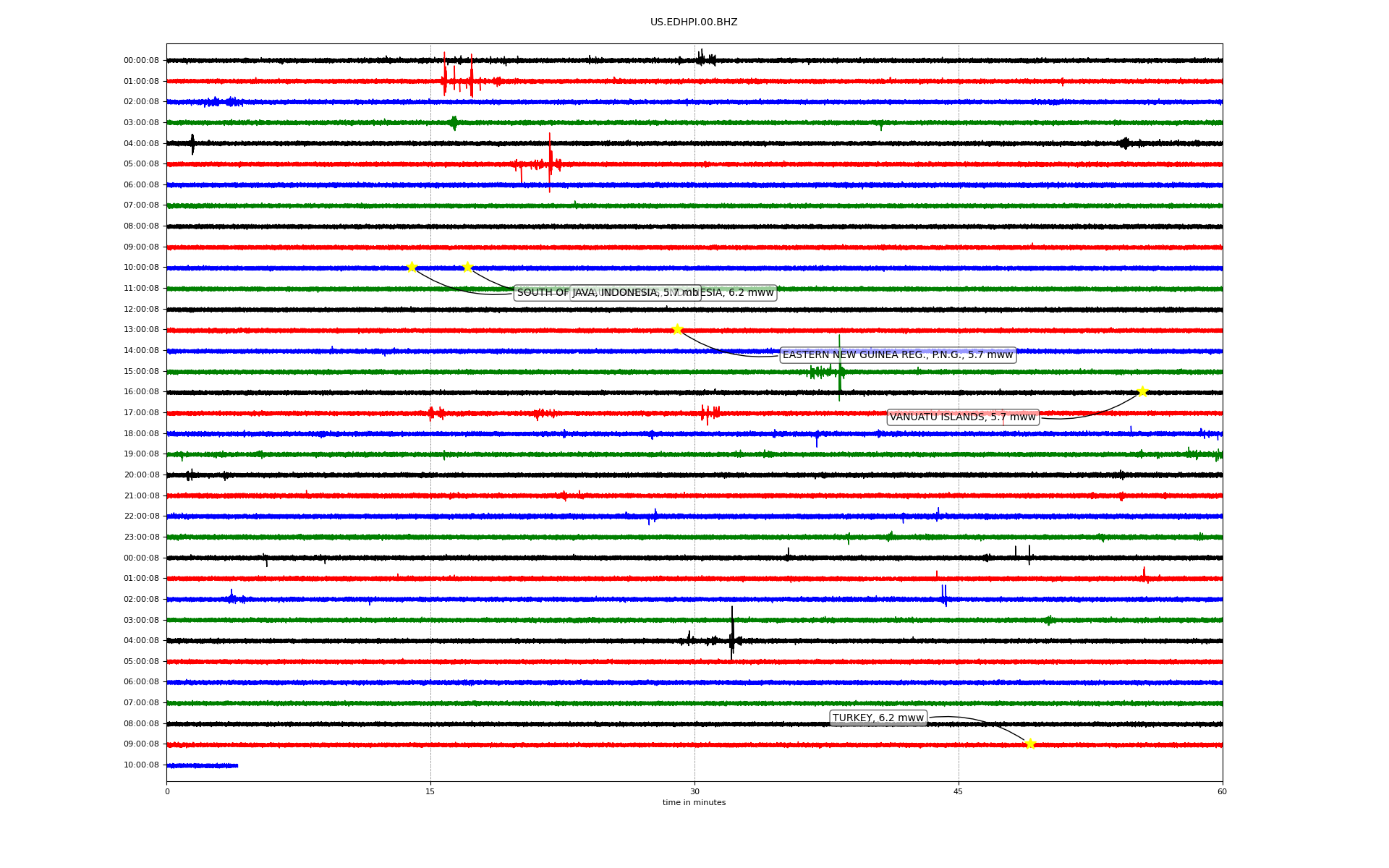The image size is (1389, 868).
Task: Select the EASTERN NEW GUINEA REG., P.N.G. annotation
Action: (898, 355)
